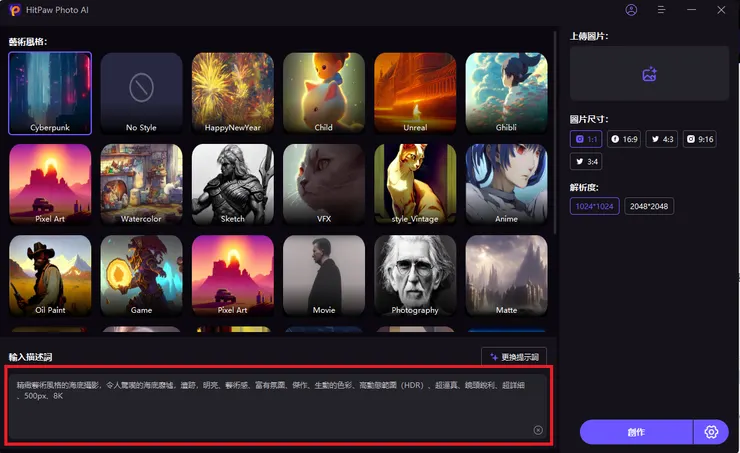This screenshot has height=453, width=740.
Task: Choose the 9:16 Instagram size
Action: coord(700,139)
